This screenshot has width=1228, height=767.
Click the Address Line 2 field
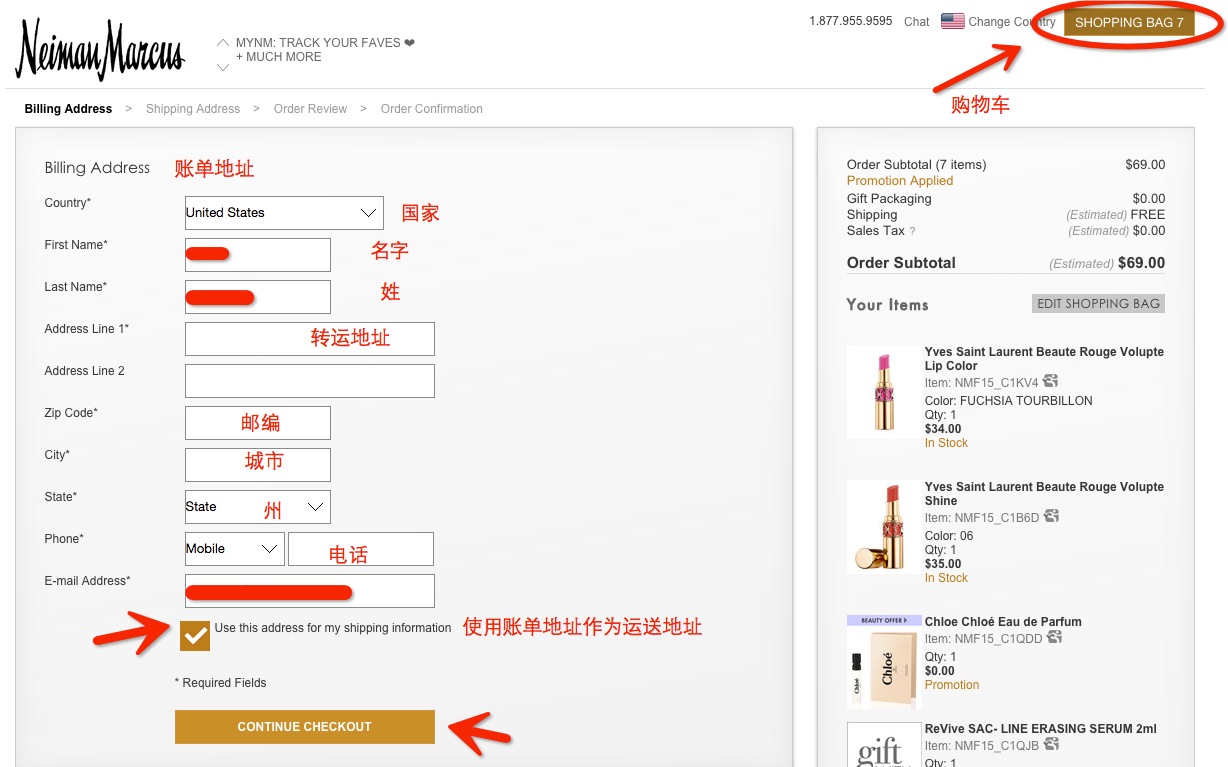click(x=310, y=381)
